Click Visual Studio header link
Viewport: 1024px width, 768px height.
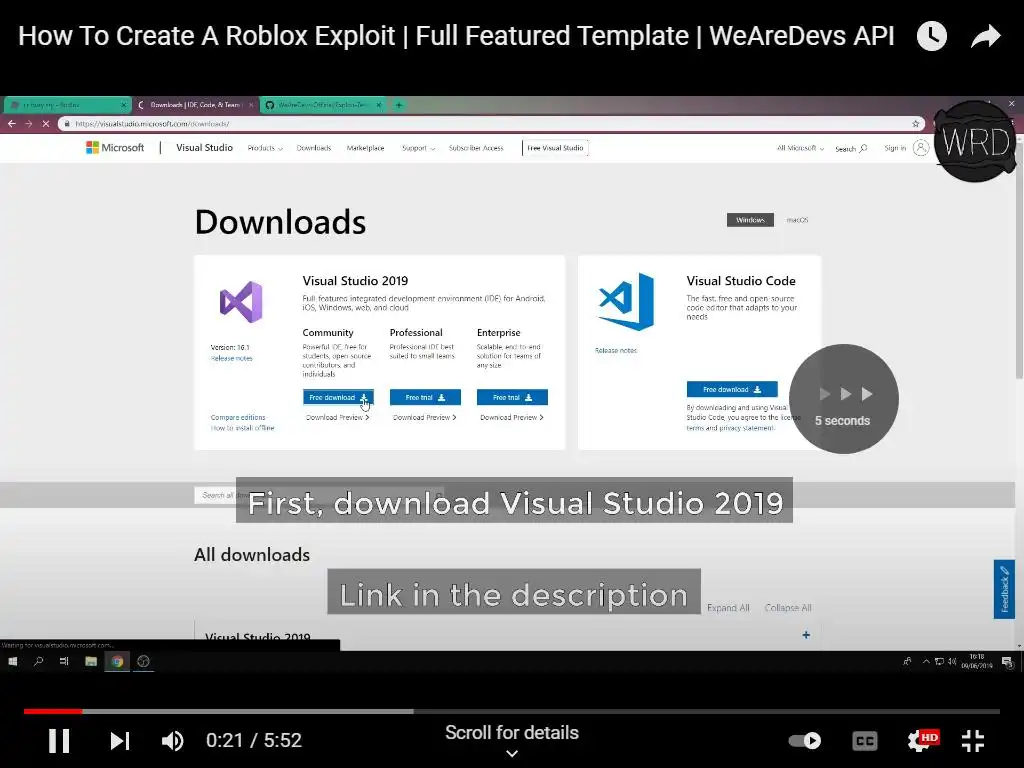(204, 148)
